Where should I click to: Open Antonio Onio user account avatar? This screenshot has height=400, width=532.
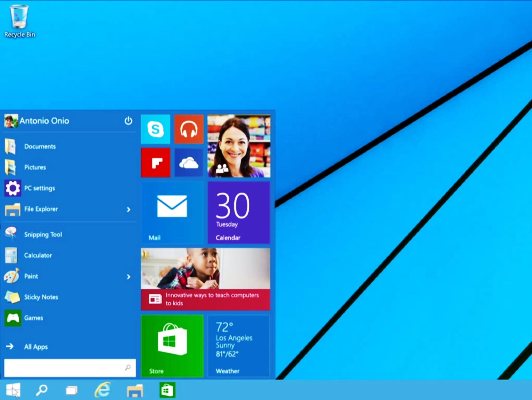pyautogui.click(x=11, y=121)
